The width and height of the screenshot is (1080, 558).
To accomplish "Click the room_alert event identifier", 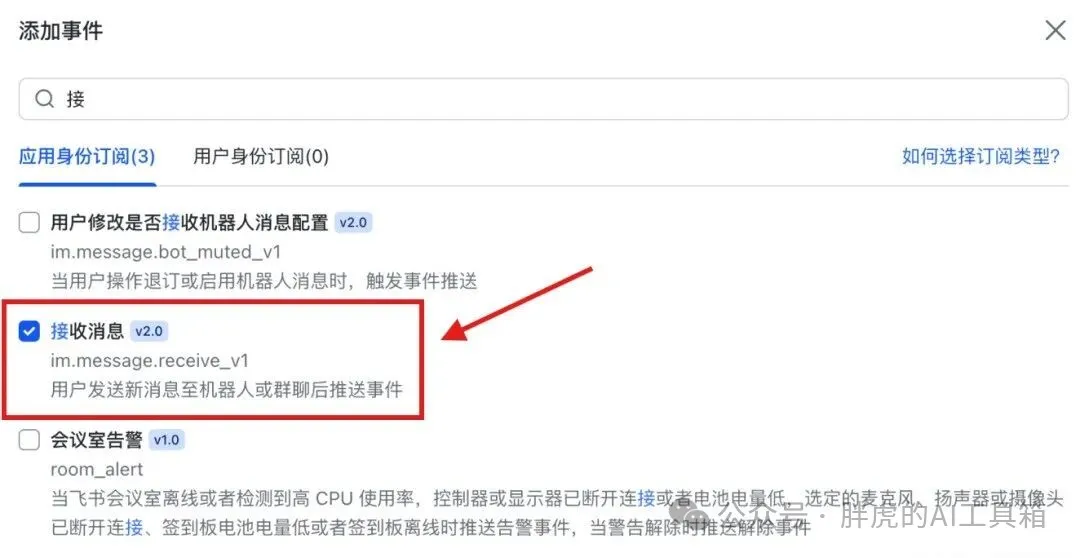I will pyautogui.click(x=97, y=470).
